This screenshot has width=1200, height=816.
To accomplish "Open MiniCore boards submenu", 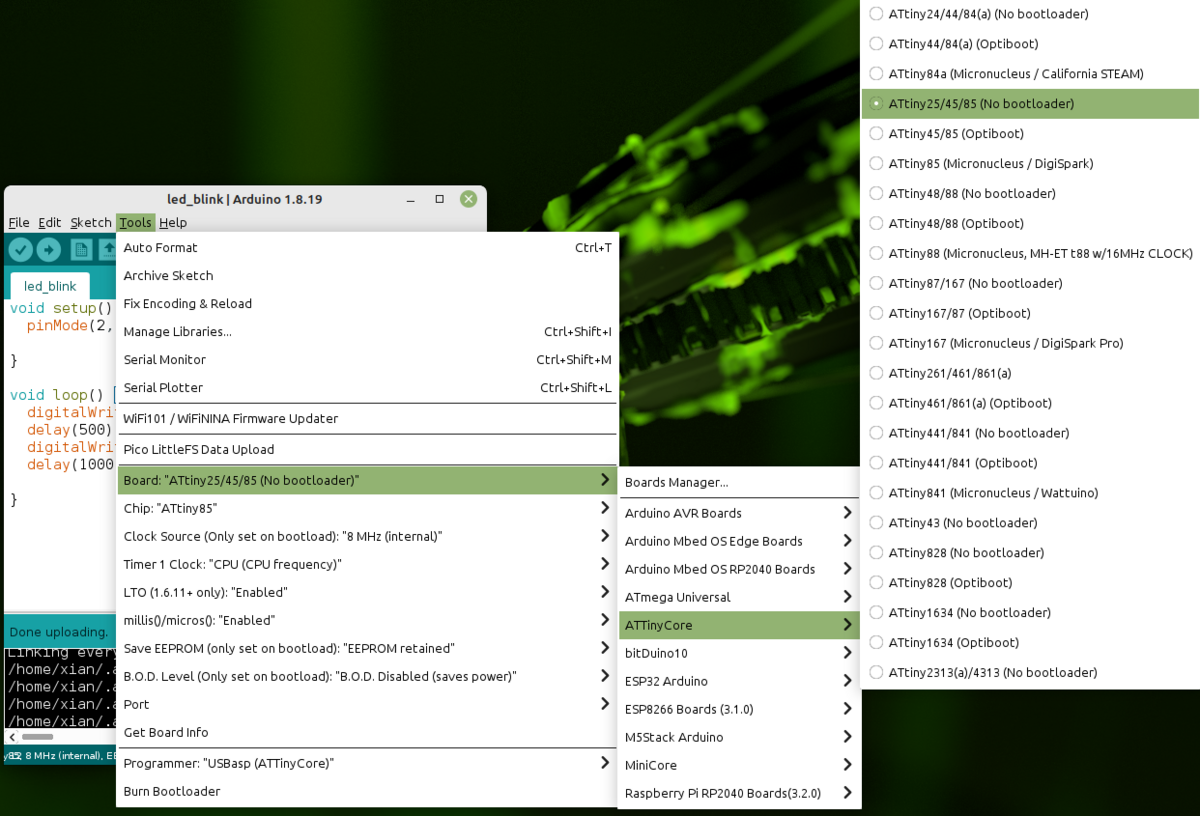I will [x=739, y=765].
